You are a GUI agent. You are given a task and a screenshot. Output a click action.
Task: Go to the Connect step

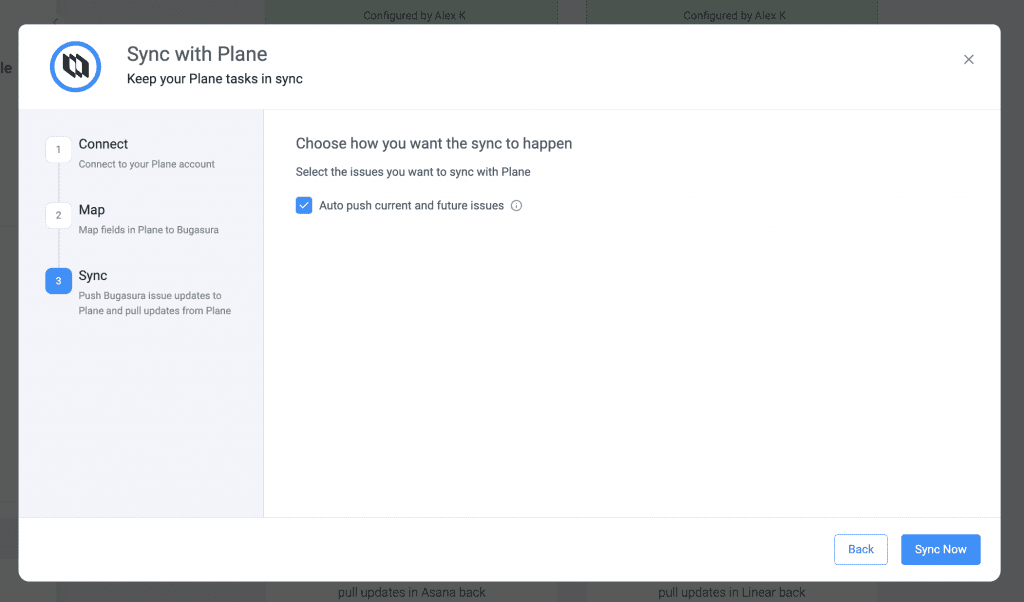click(103, 144)
